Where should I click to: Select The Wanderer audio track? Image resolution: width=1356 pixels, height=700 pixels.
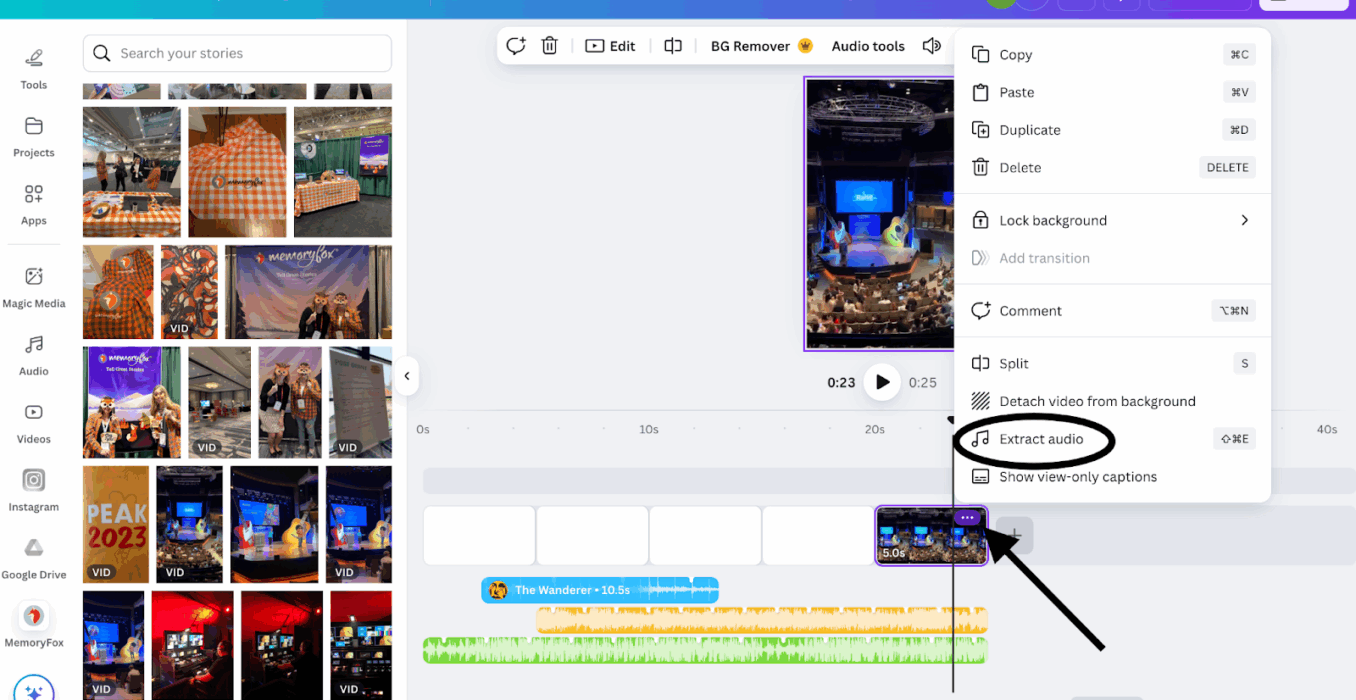(599, 590)
